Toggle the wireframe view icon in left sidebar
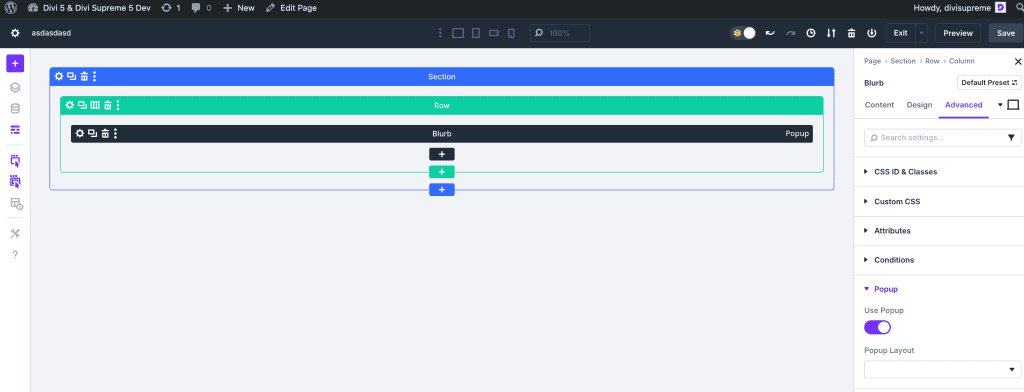1024x392 pixels. point(15,130)
